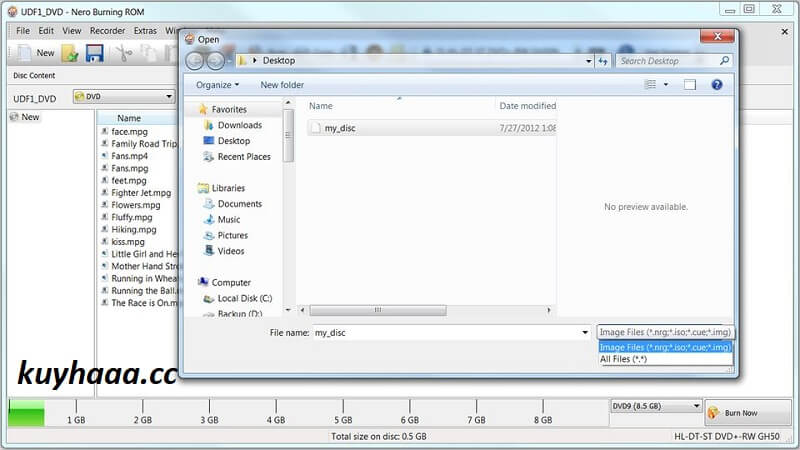This screenshot has height=450, width=800.
Task: Click the File name input field
Action: pos(446,333)
